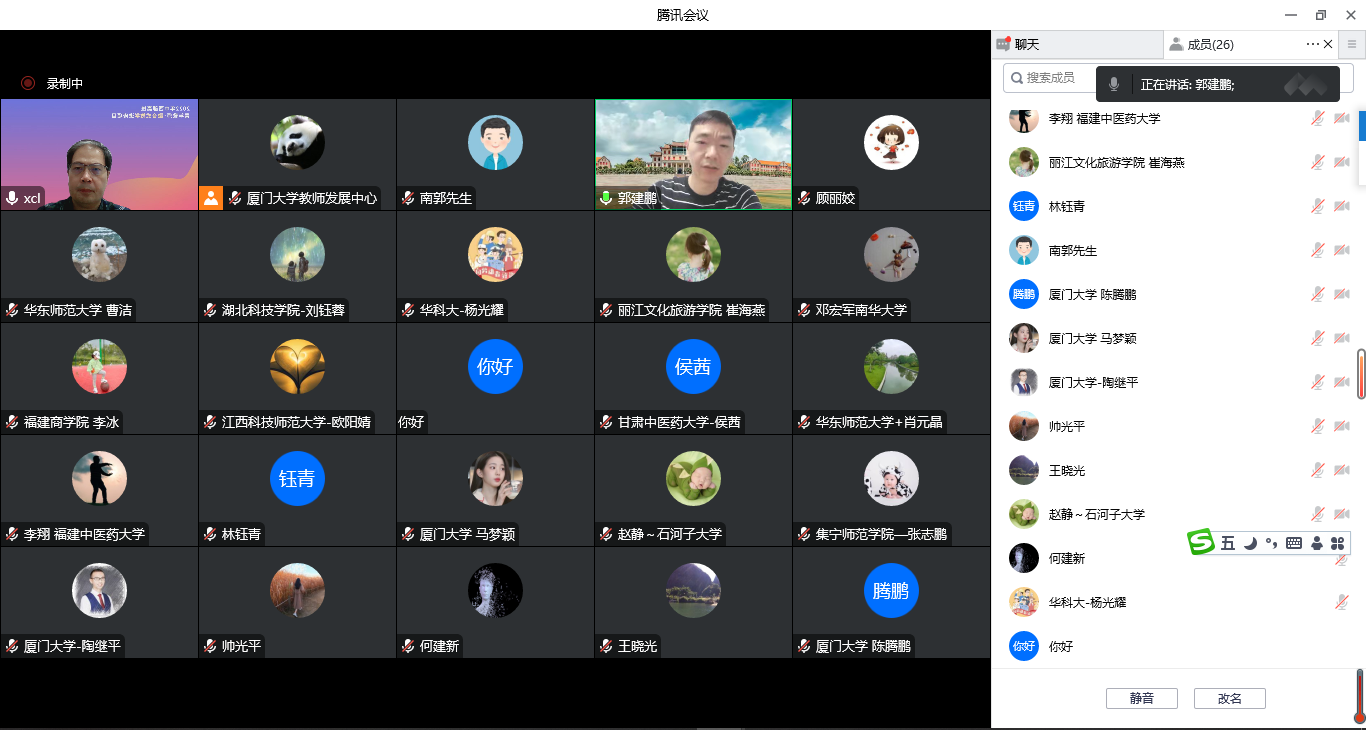Click the muted camera icon for 林钰青
This screenshot has width=1366, height=730.
point(1341,206)
